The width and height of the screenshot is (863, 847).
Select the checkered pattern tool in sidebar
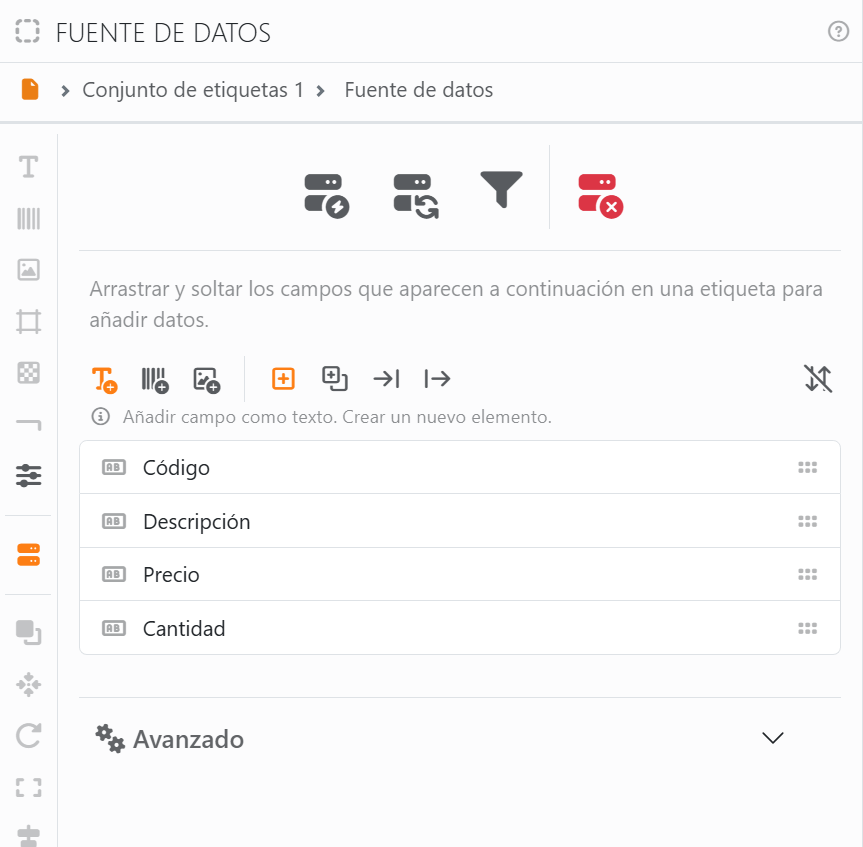(29, 373)
